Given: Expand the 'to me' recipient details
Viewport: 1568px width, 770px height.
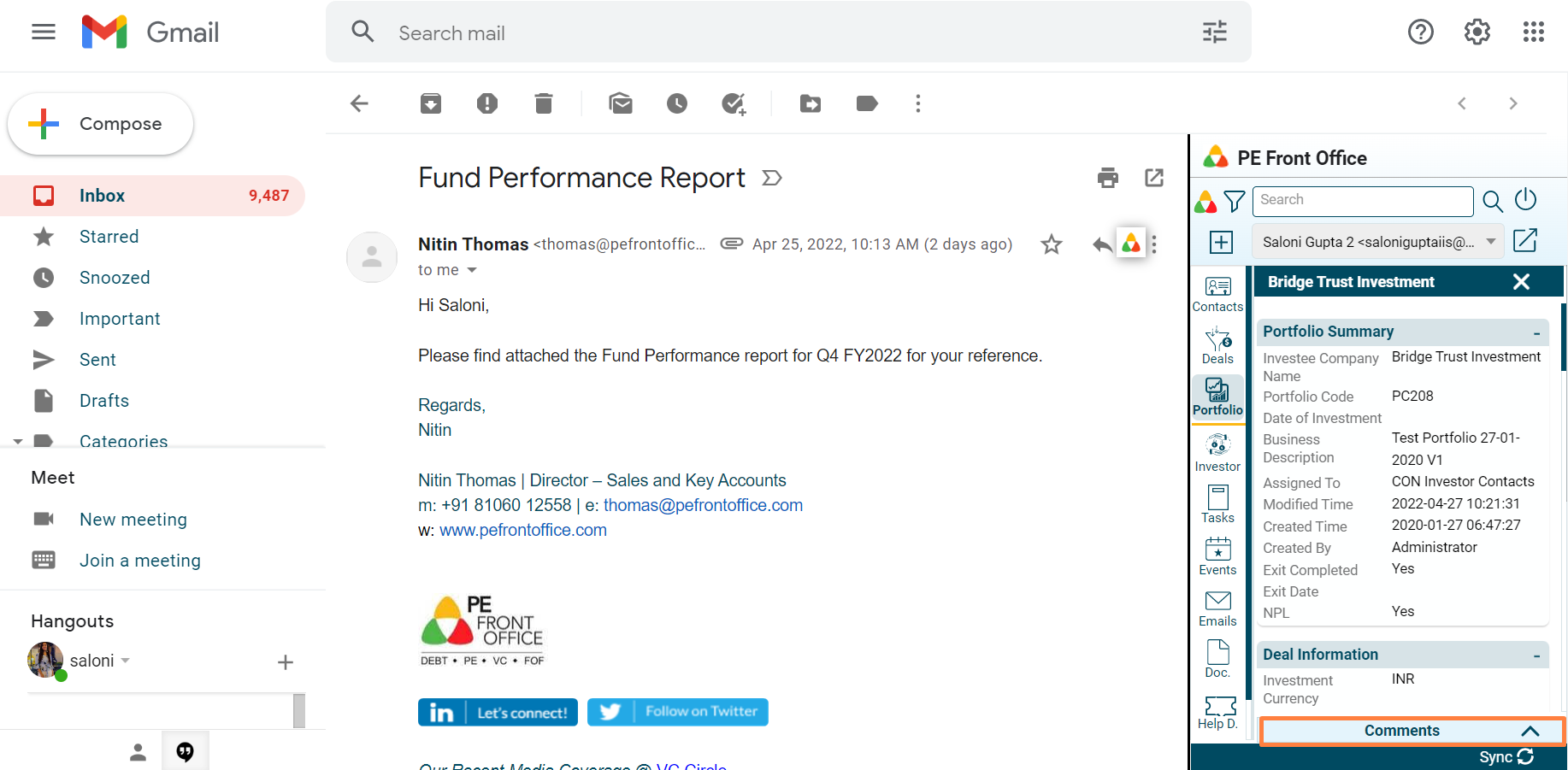Looking at the screenshot, I should pos(471,270).
